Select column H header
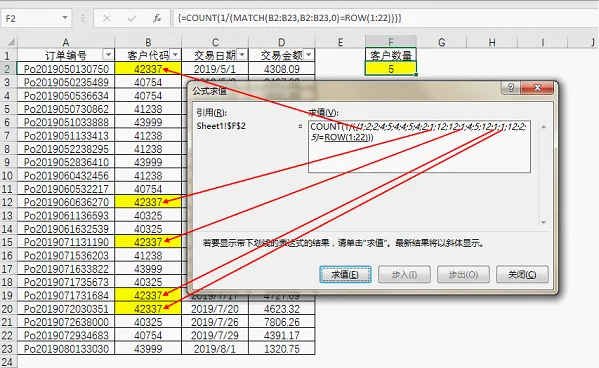Screen dimensions: 599x368 pyautogui.click(x=492, y=42)
